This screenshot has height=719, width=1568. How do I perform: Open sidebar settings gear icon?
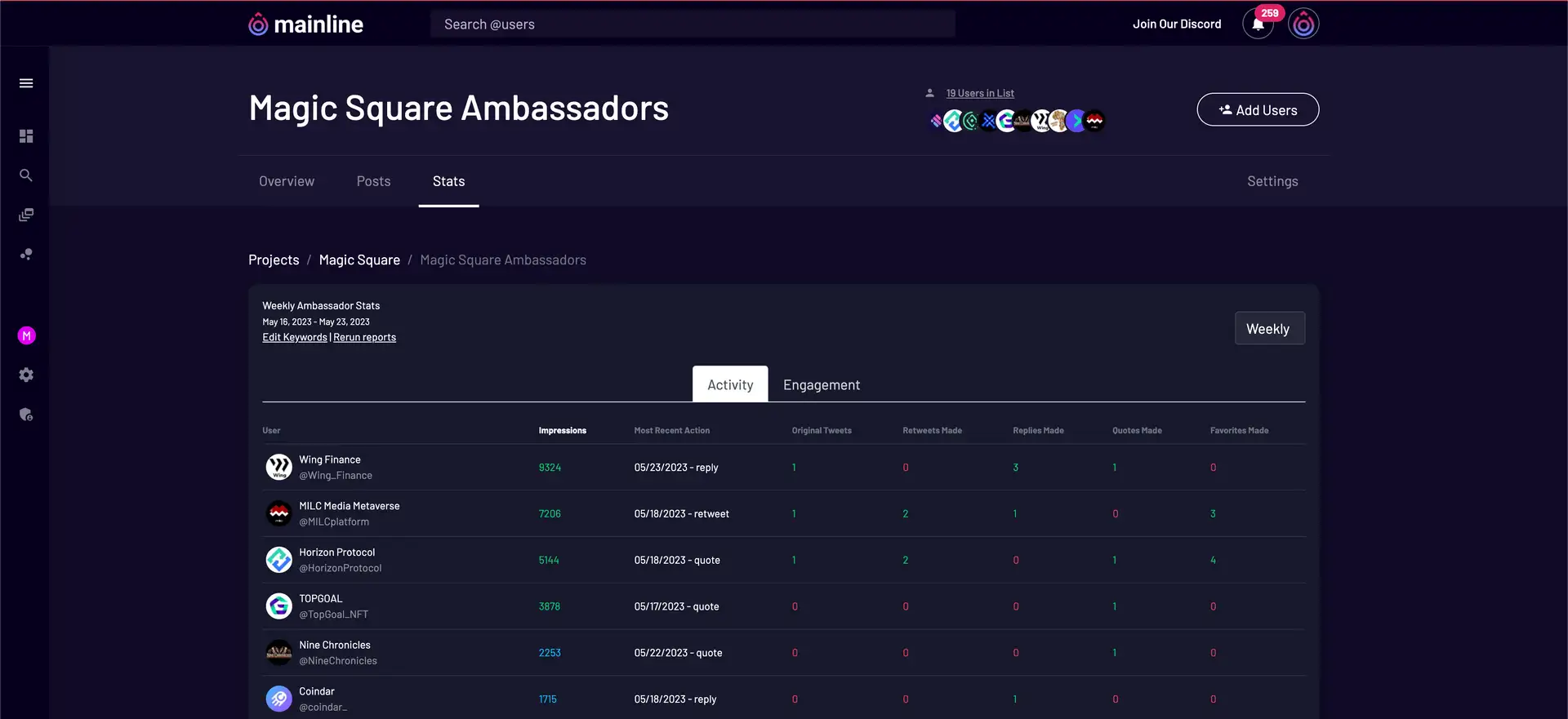26,375
